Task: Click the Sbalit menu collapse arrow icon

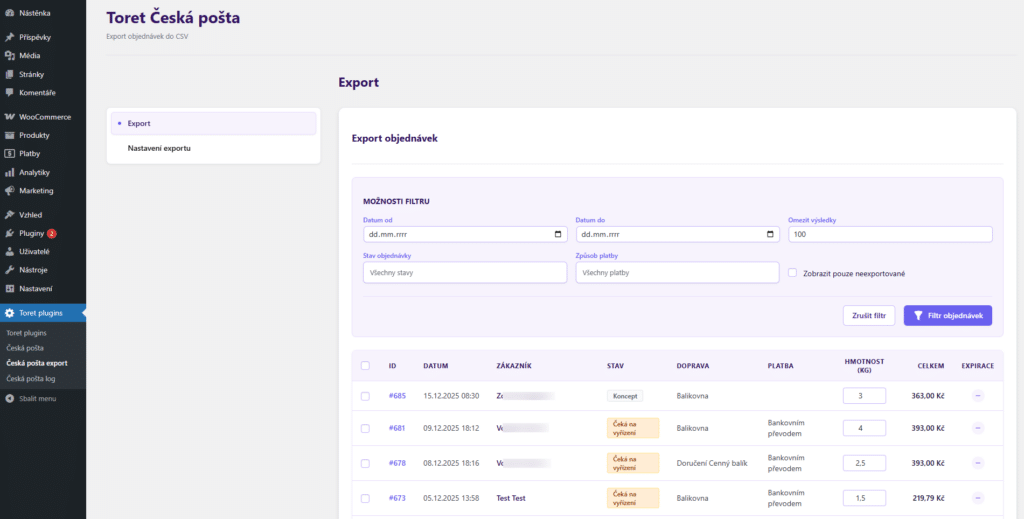Action: pyautogui.click(x=10, y=398)
